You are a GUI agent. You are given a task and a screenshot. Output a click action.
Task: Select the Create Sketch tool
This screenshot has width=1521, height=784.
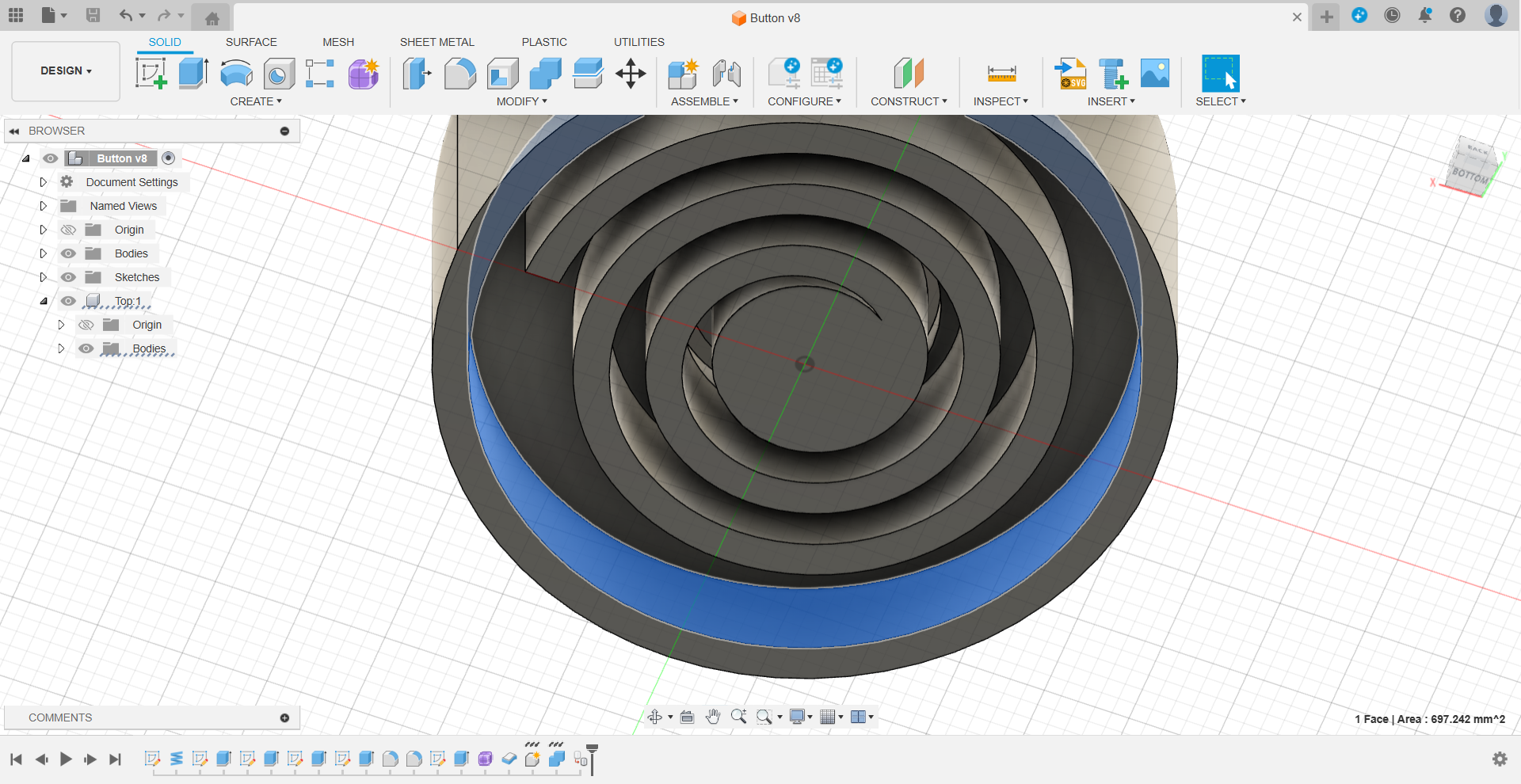point(151,74)
